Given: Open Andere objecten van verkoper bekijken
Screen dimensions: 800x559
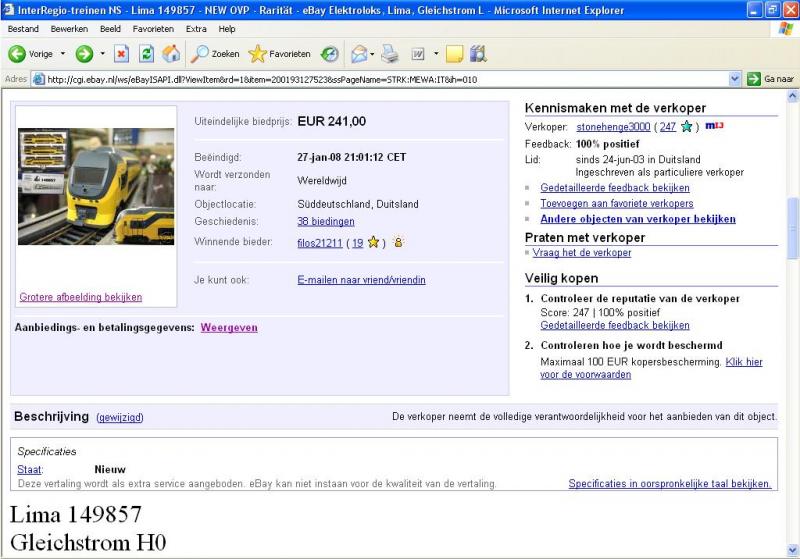Looking at the screenshot, I should tap(638, 219).
